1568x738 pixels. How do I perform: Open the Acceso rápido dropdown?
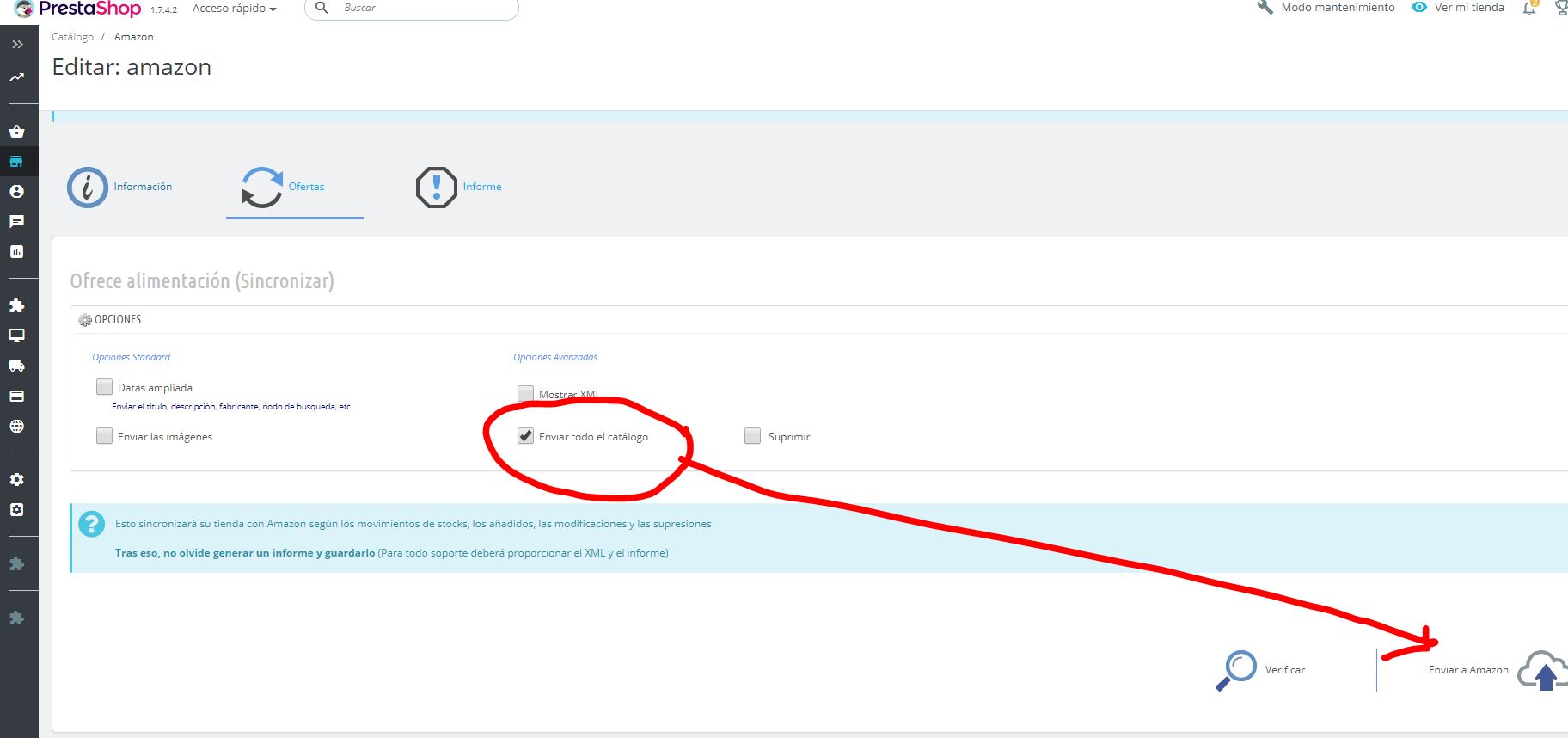234,9
